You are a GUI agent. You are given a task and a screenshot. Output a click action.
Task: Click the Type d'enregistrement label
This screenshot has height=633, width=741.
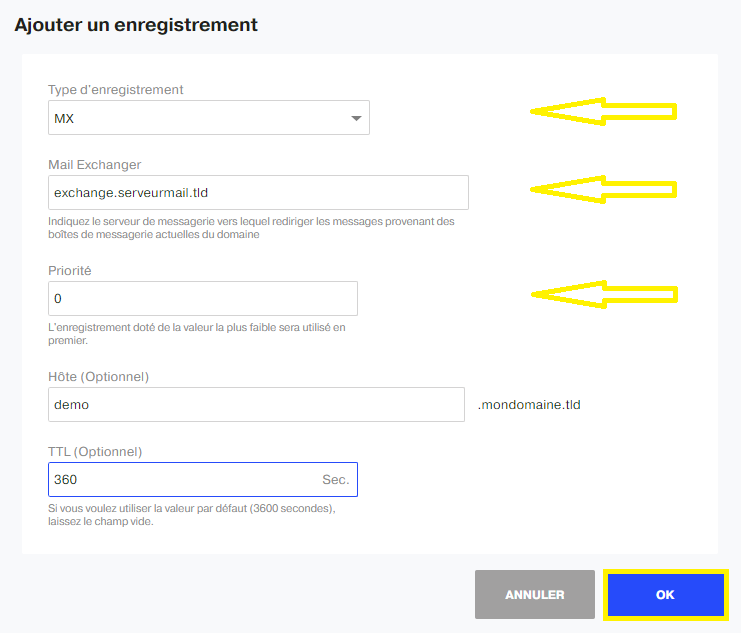point(115,89)
